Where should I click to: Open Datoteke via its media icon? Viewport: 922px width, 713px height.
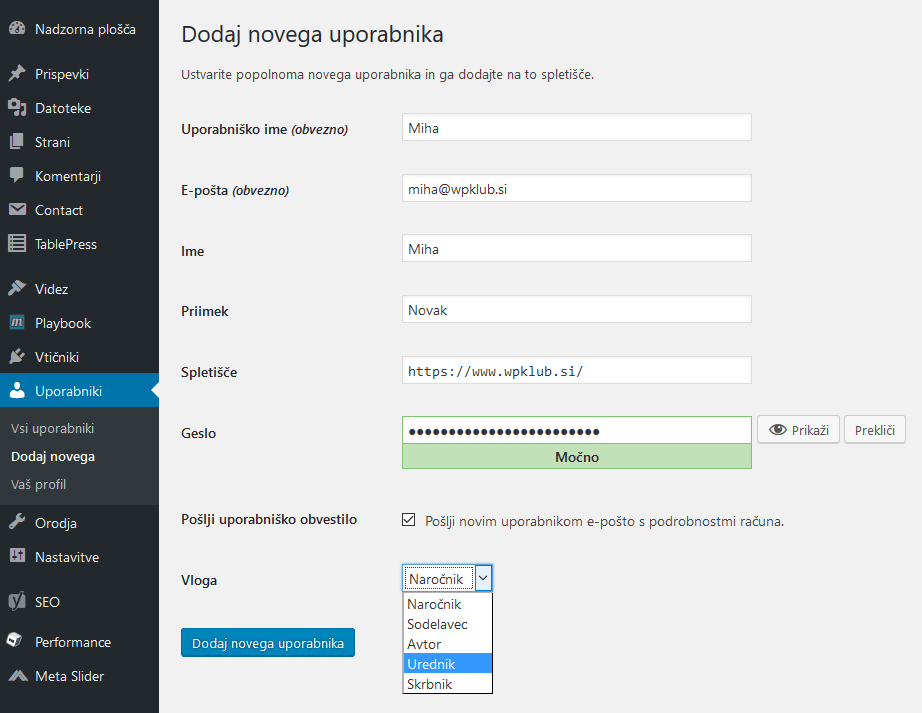(17, 108)
